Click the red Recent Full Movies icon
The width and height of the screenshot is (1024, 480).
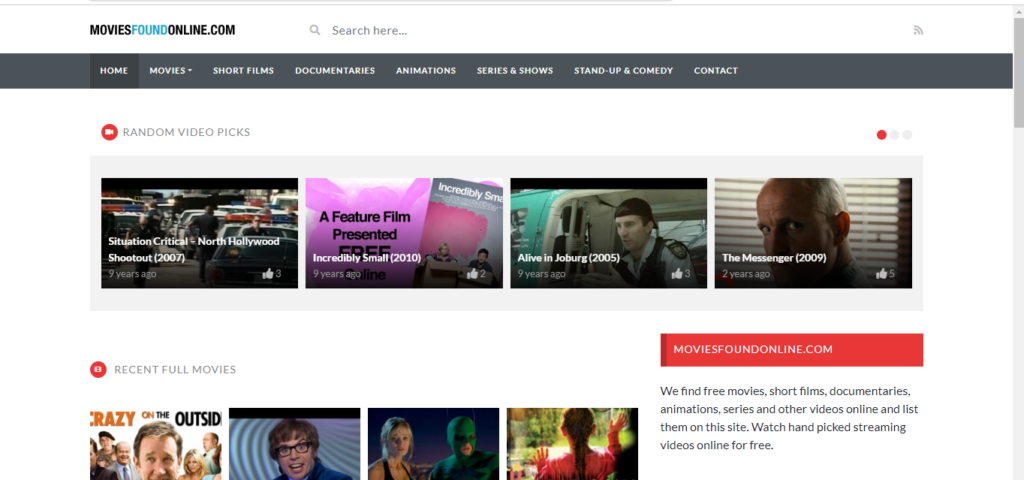point(98,370)
